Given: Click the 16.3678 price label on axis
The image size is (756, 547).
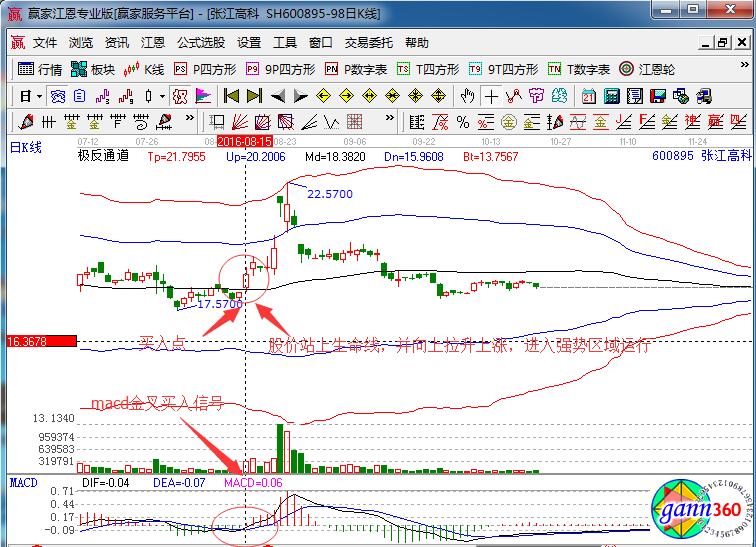Looking at the screenshot, I should (x=40, y=341).
